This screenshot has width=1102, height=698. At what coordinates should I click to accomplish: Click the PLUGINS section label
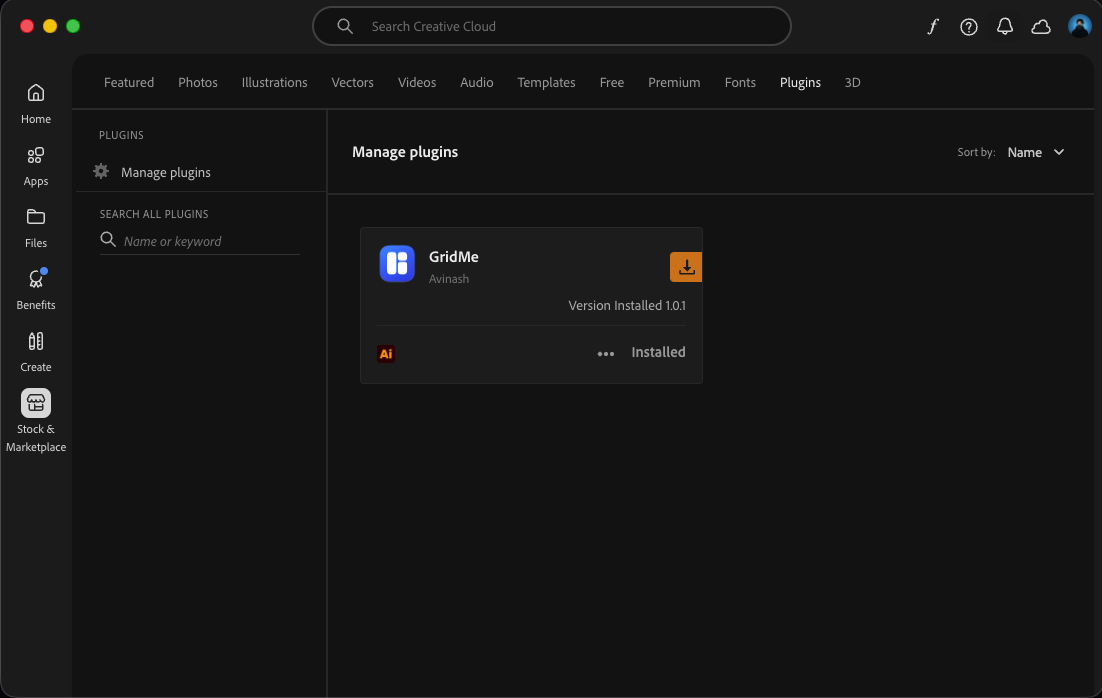click(x=121, y=135)
